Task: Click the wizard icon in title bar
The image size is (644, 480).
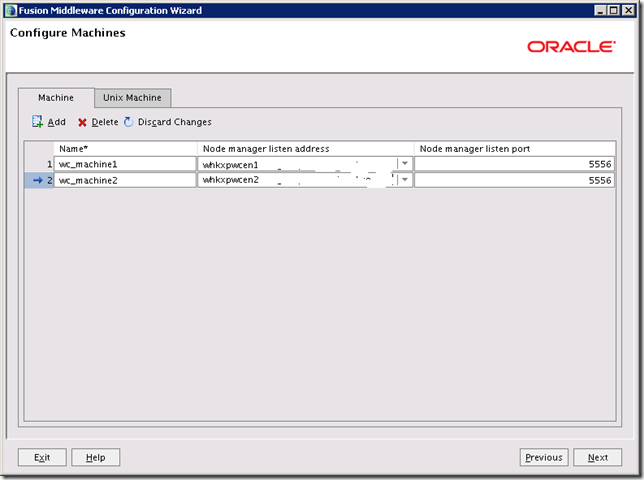Action: [x=11, y=10]
